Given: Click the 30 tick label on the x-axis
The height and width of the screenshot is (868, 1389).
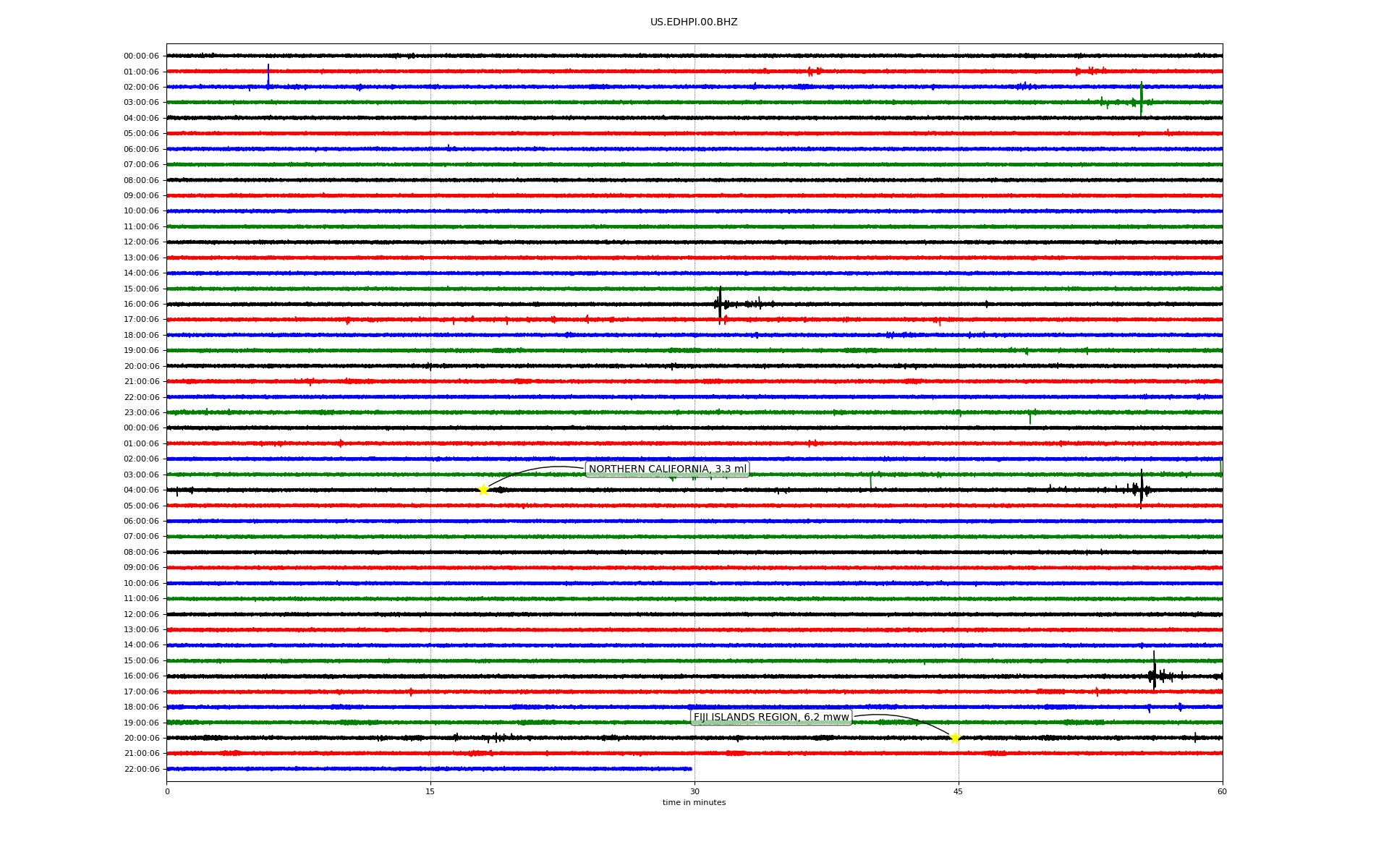Looking at the screenshot, I should pos(694,791).
